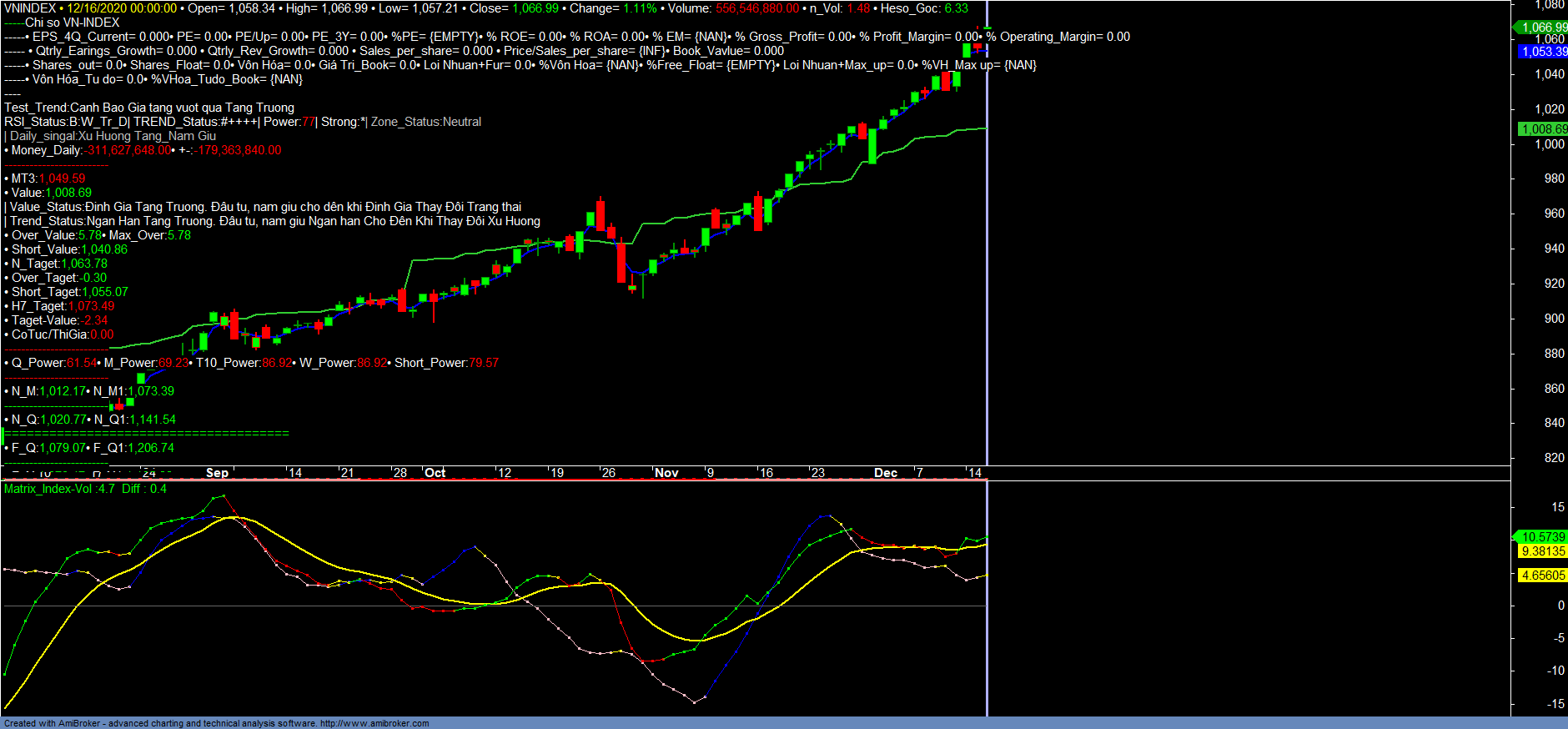The width and height of the screenshot is (1568, 729).
Task: Click the Nov label on date axis
Action: (x=666, y=473)
